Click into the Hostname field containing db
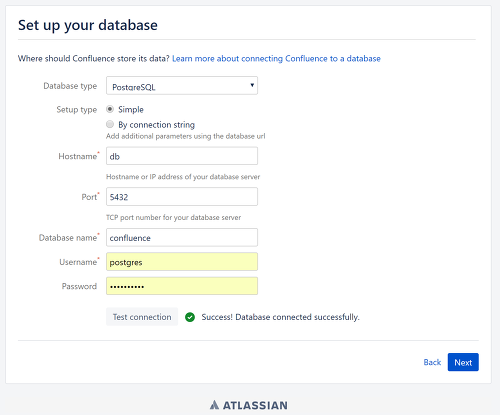 (x=182, y=156)
